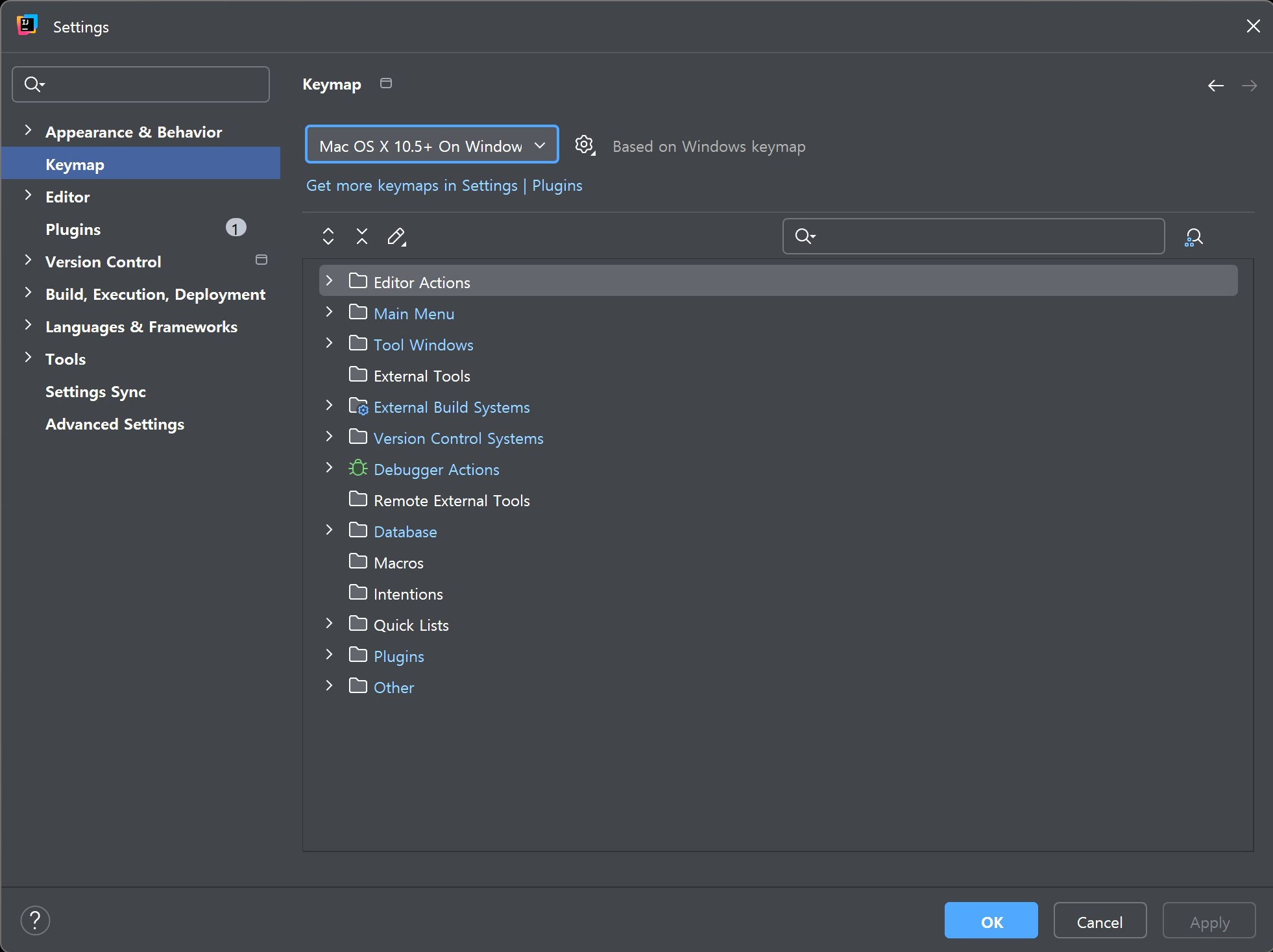Expand the Editor Actions tree node
The width and height of the screenshot is (1273, 952).
pyautogui.click(x=329, y=281)
